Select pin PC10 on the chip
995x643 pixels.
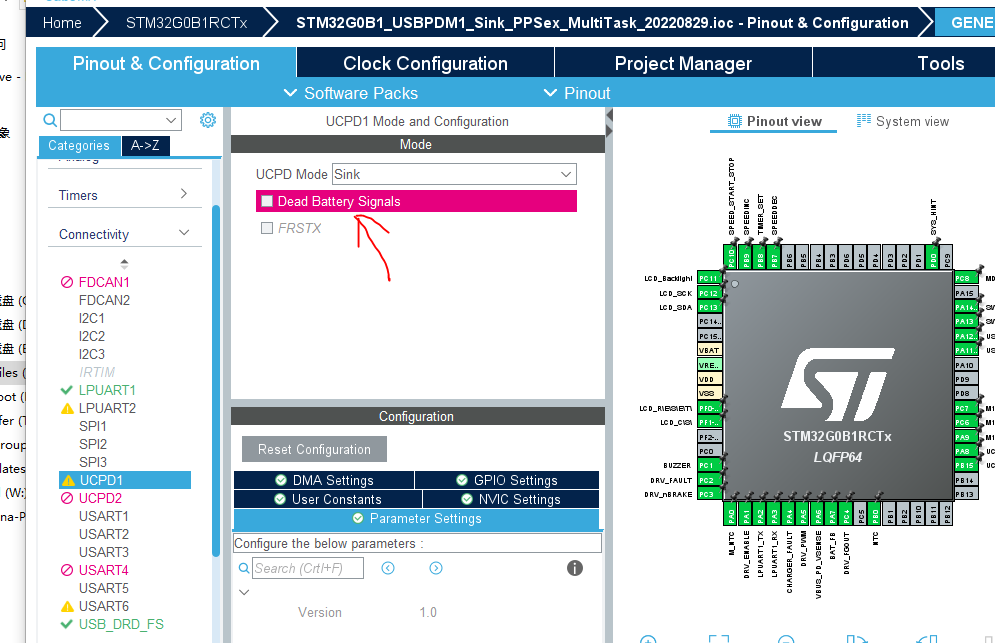click(731, 257)
